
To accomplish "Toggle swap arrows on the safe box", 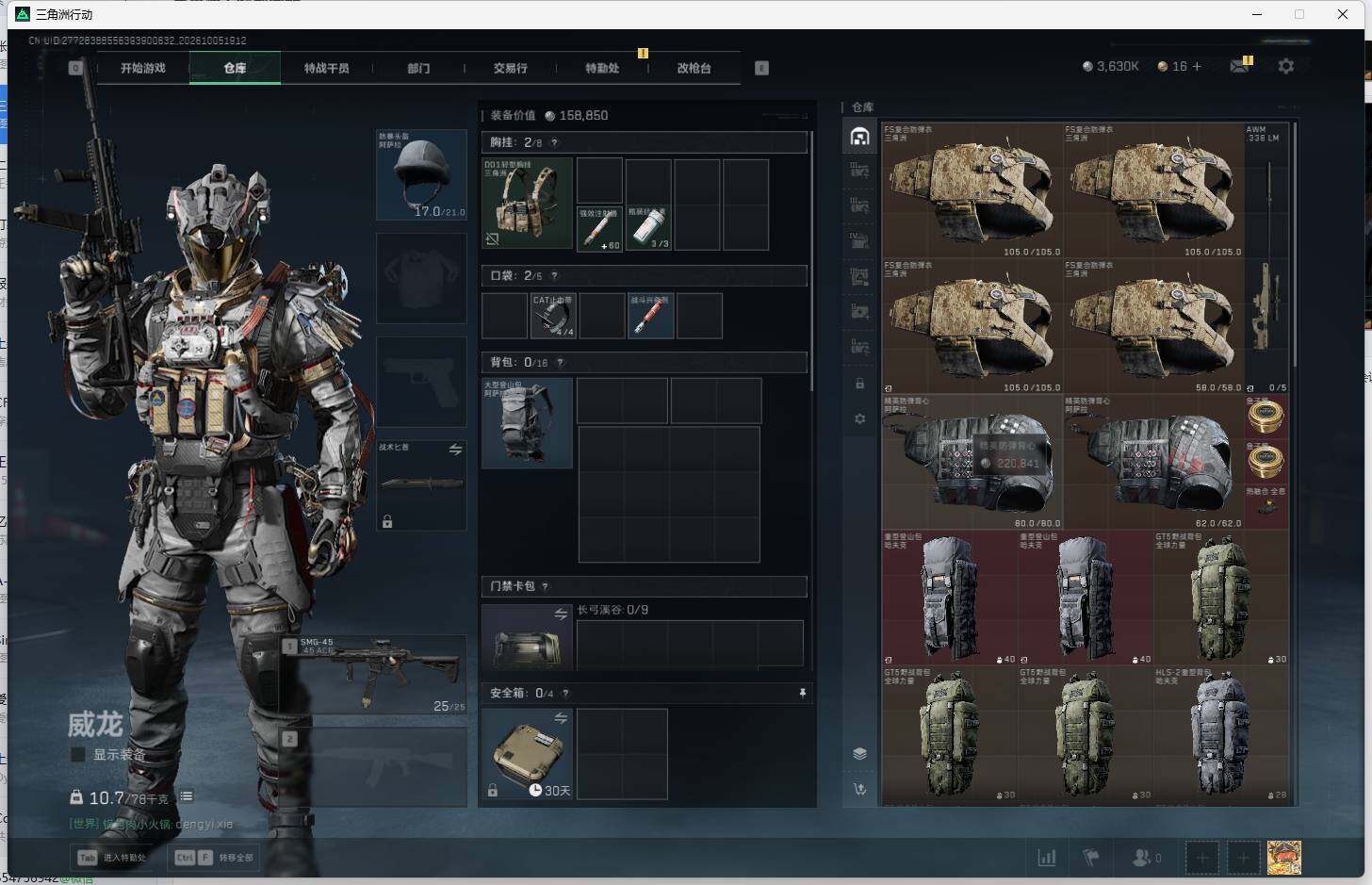I will point(561,718).
